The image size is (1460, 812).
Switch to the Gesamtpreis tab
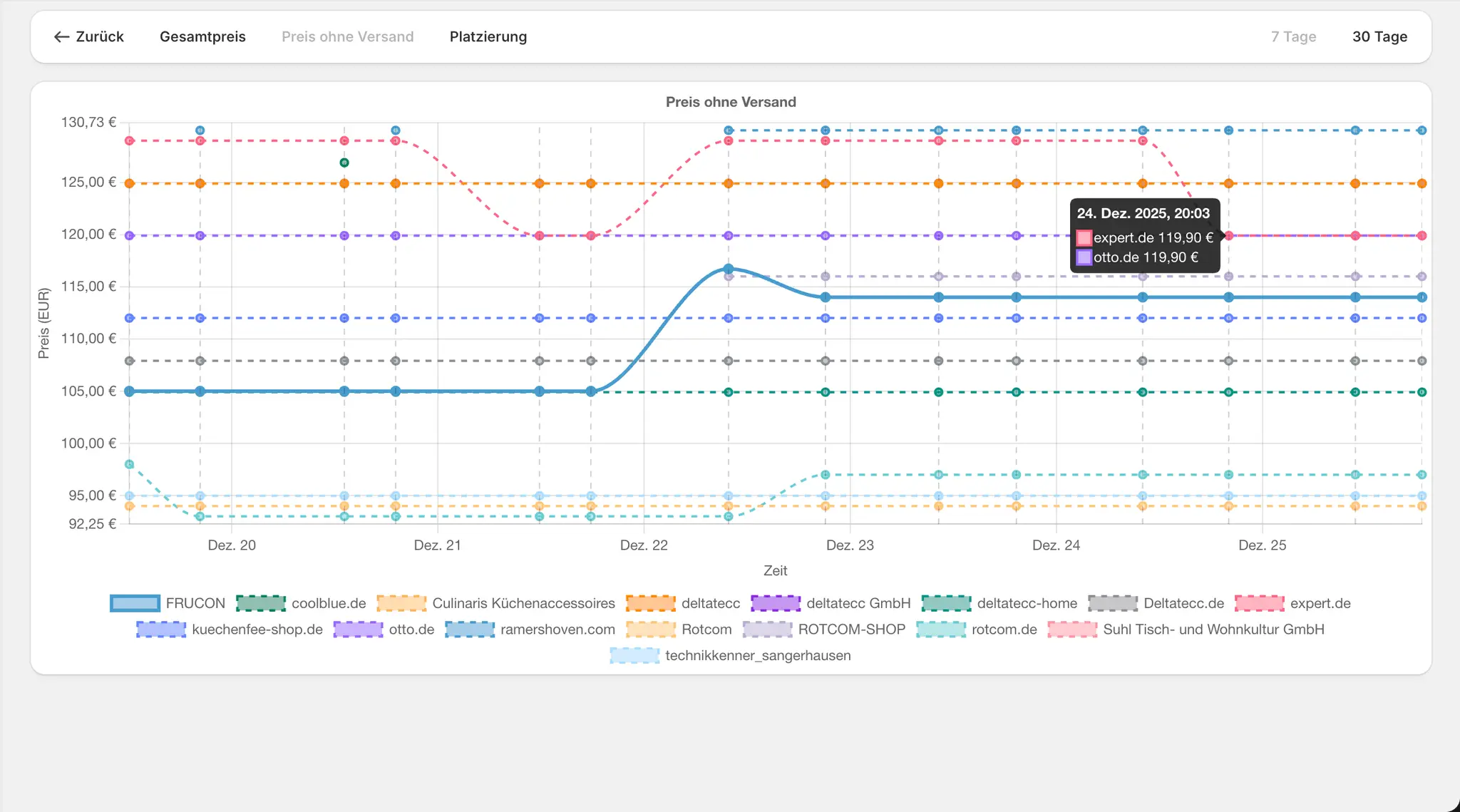[202, 37]
